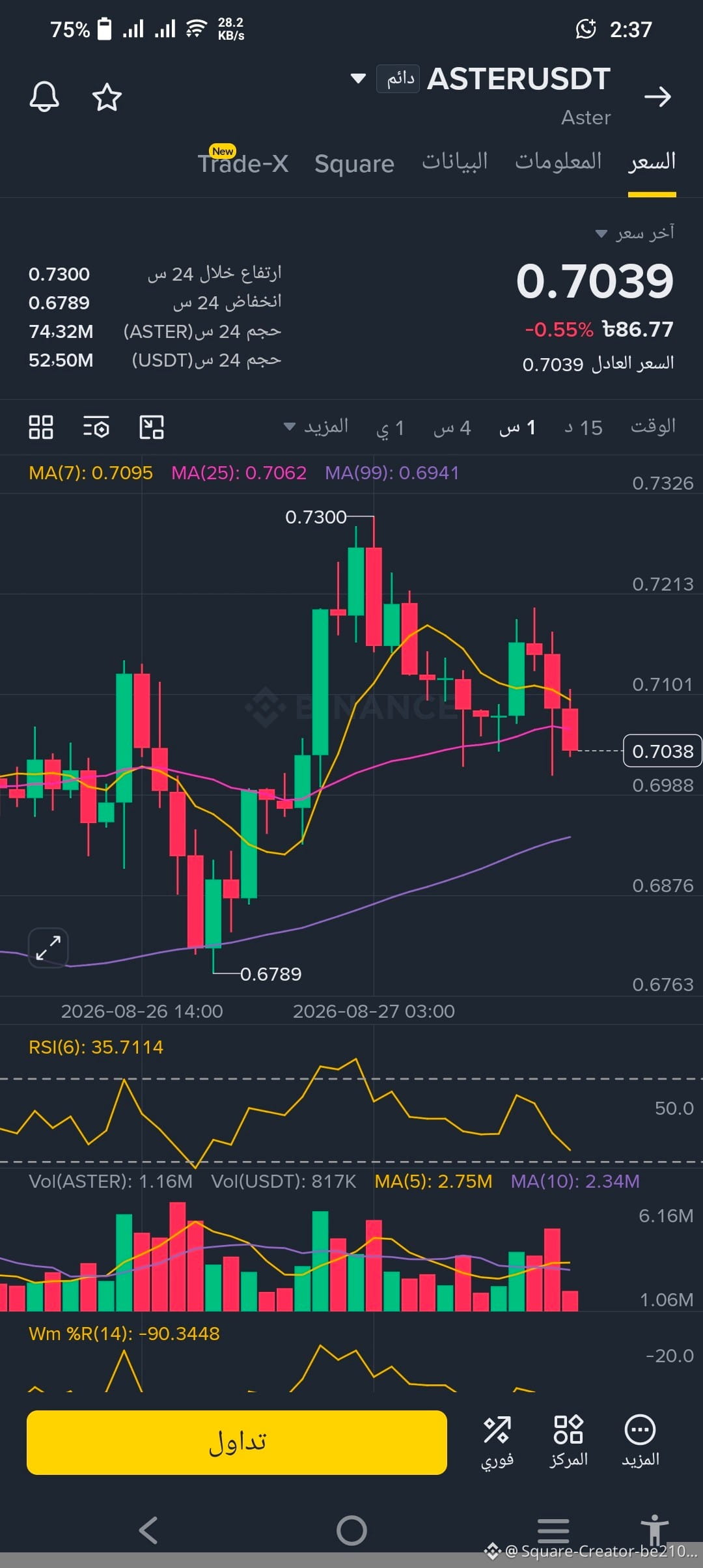The height and width of the screenshot is (1568, 703).
Task: Tap the Android home circle button
Action: 351,1530
